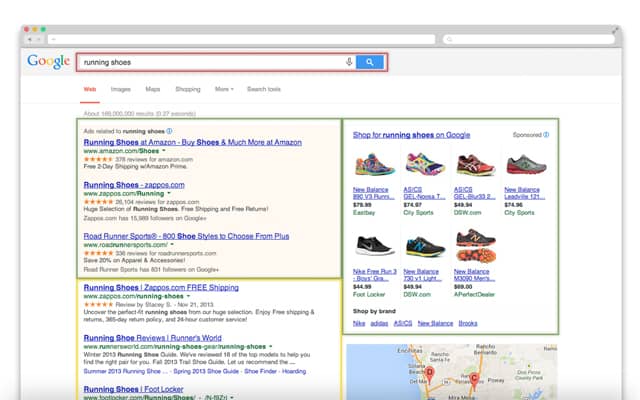Click New Balance M3090 shoe thumbnail

476,245
